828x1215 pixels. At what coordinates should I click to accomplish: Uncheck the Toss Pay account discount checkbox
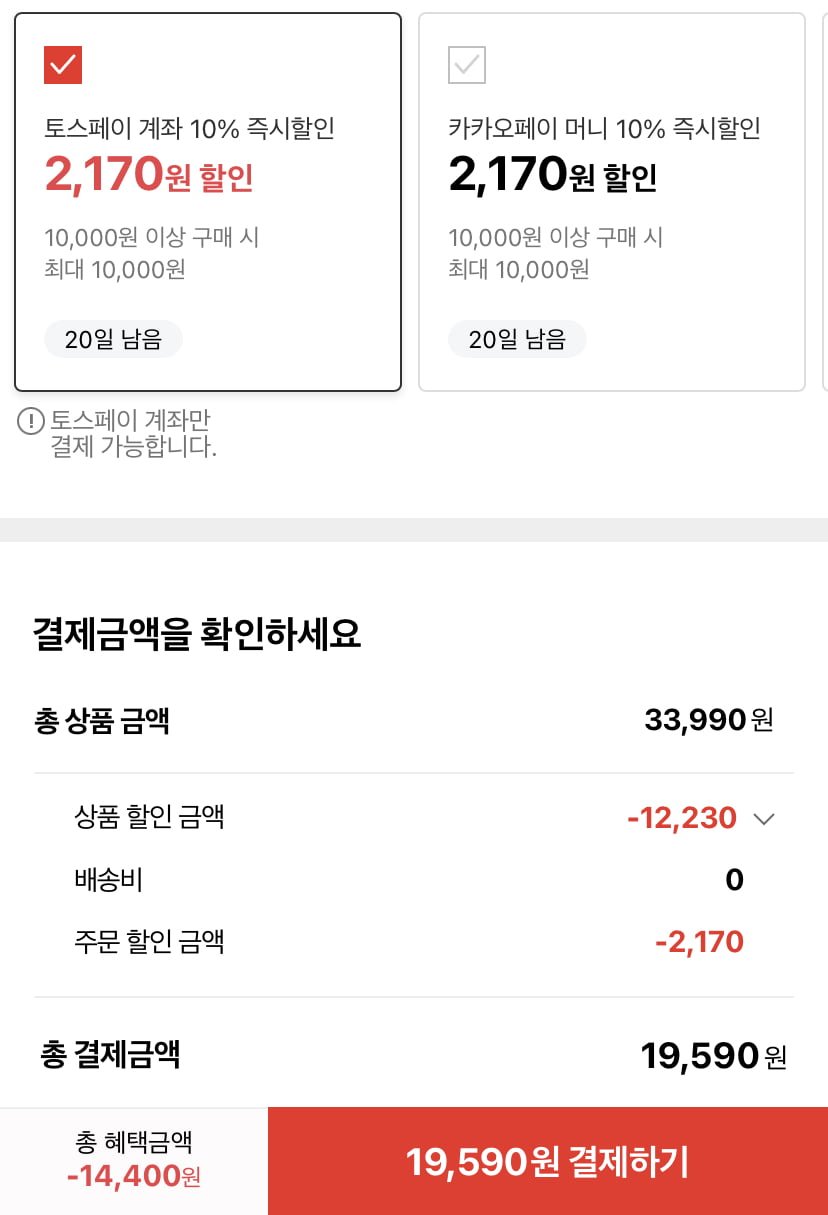63,66
